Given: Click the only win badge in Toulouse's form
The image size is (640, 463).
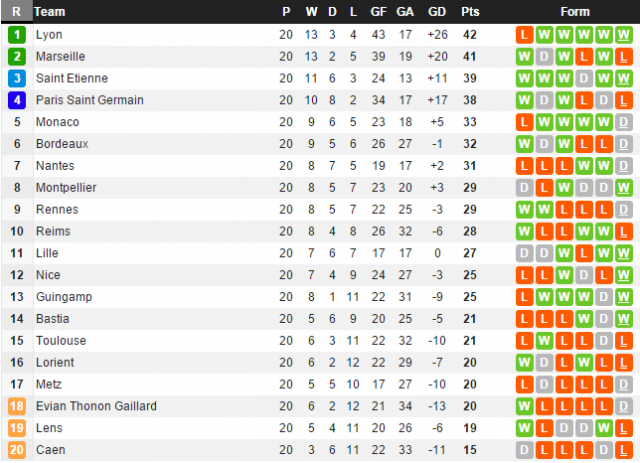Looking at the screenshot, I should pos(544,340).
